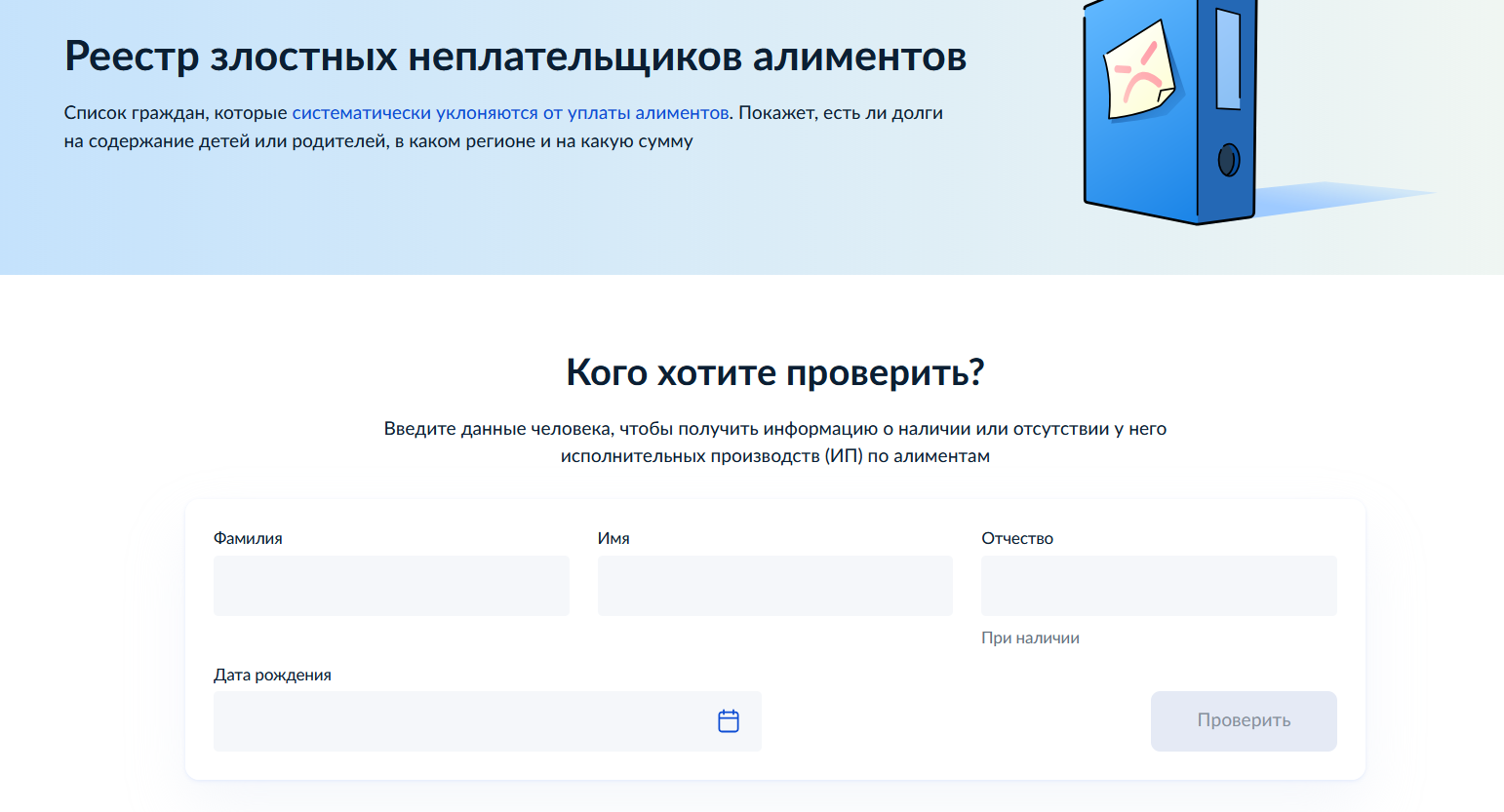Image resolution: width=1504 pixels, height=812 pixels.
Task: Click the 'Отчество' field label
Action: [1017, 538]
